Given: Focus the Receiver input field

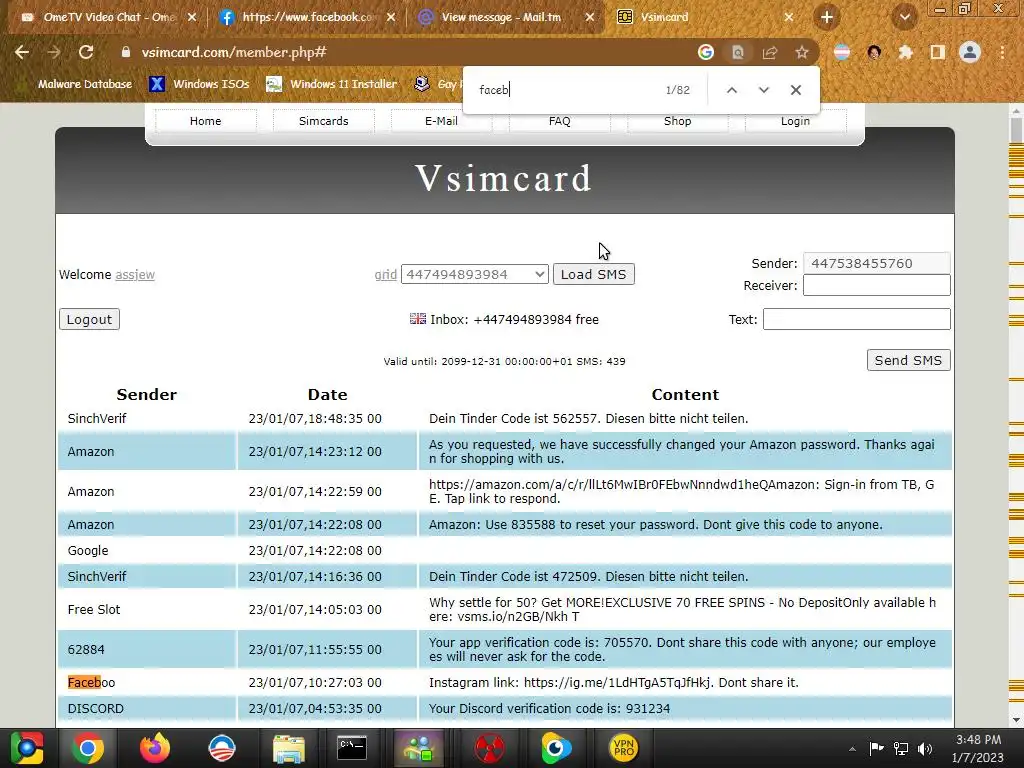Looking at the screenshot, I should point(876,285).
